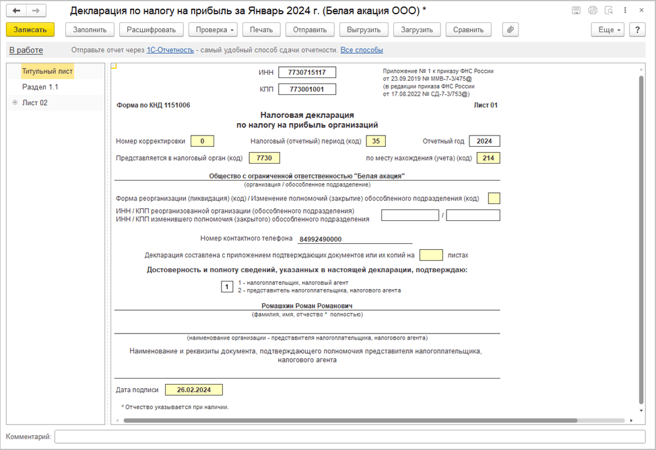Open the Проверка dropdown button
Viewport: 656px width, 450px height.
click(x=213, y=30)
